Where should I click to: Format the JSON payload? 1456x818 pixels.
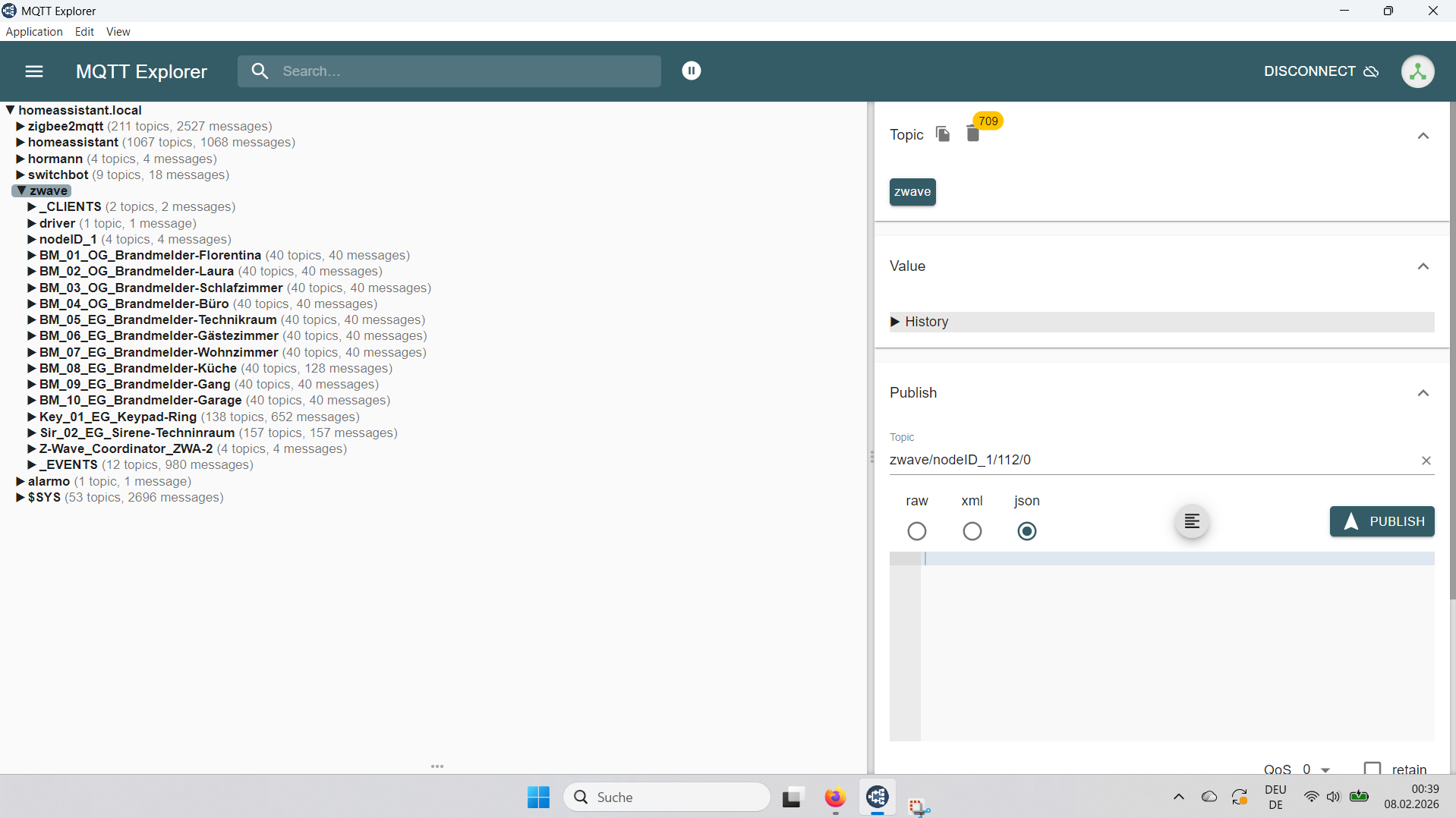tap(1192, 521)
